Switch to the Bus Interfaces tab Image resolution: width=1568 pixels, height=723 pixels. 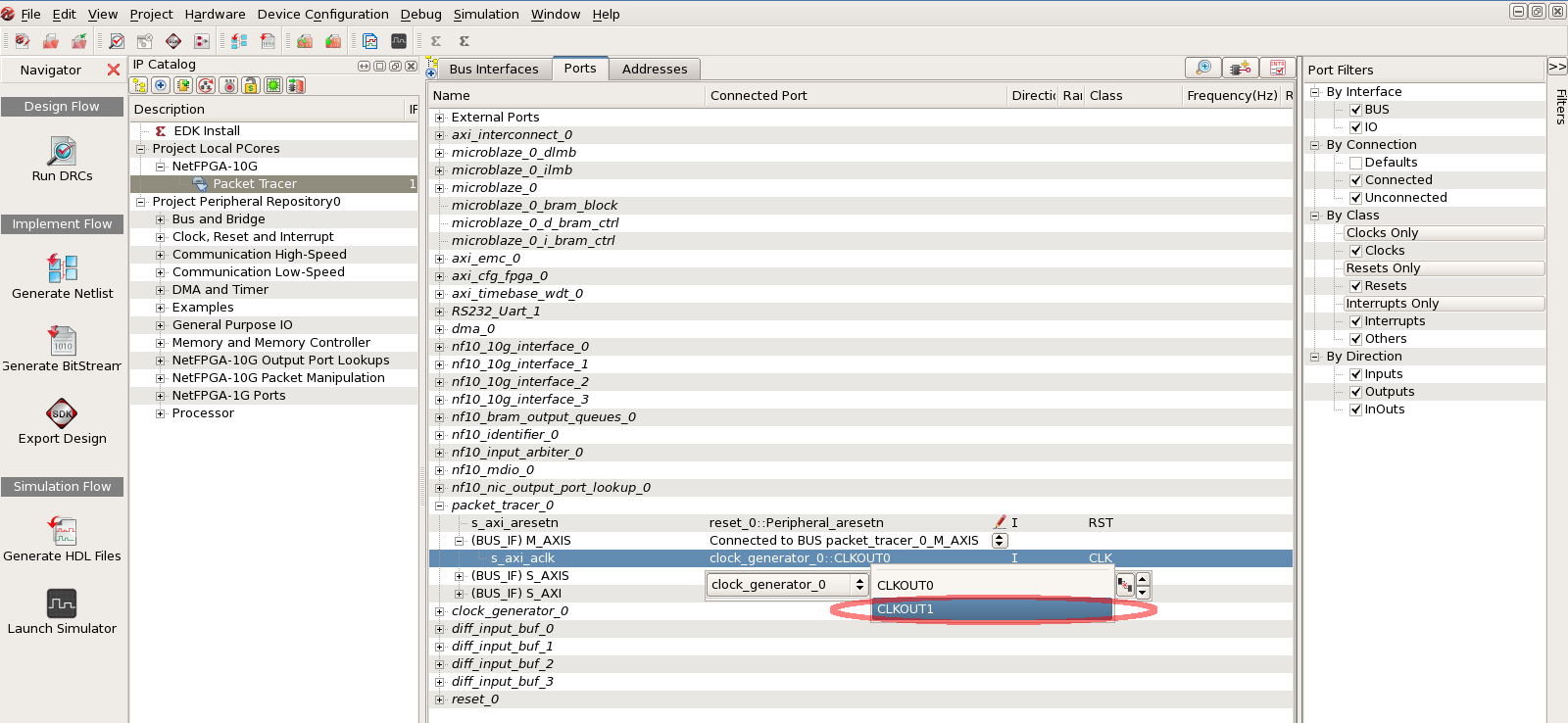493,70
